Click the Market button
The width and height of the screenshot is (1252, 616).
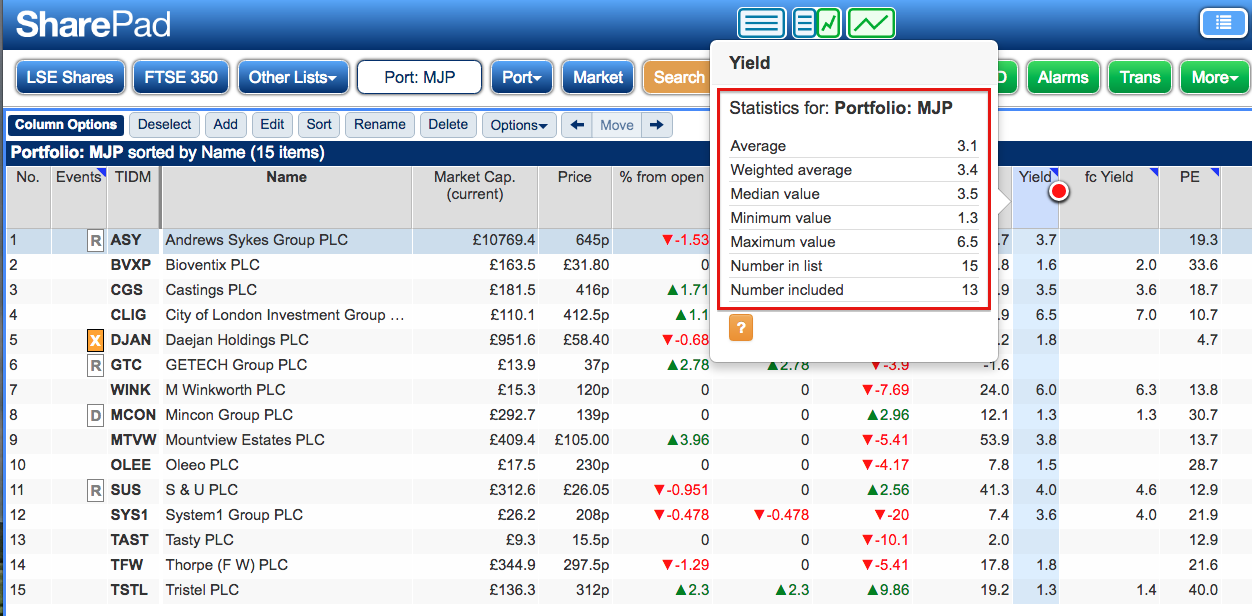598,77
